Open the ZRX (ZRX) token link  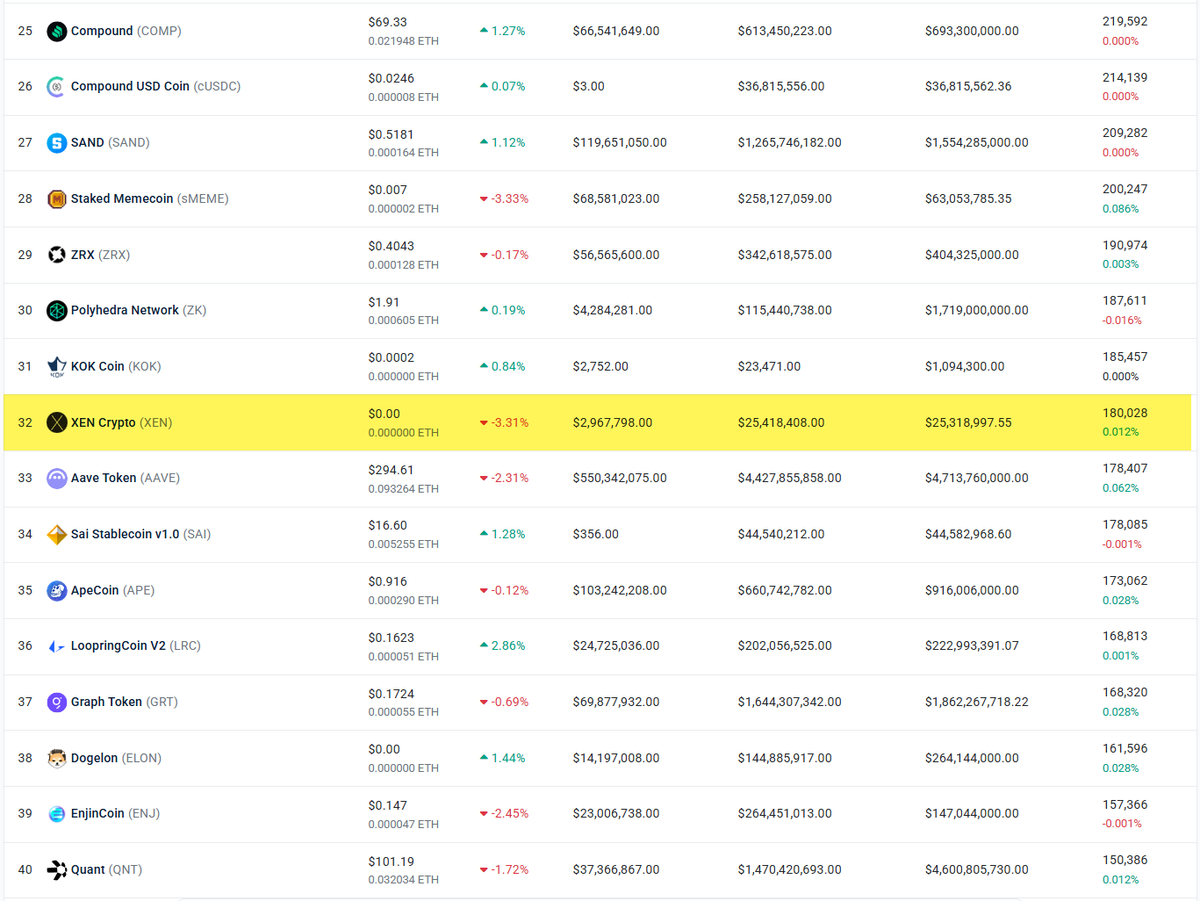coord(100,255)
